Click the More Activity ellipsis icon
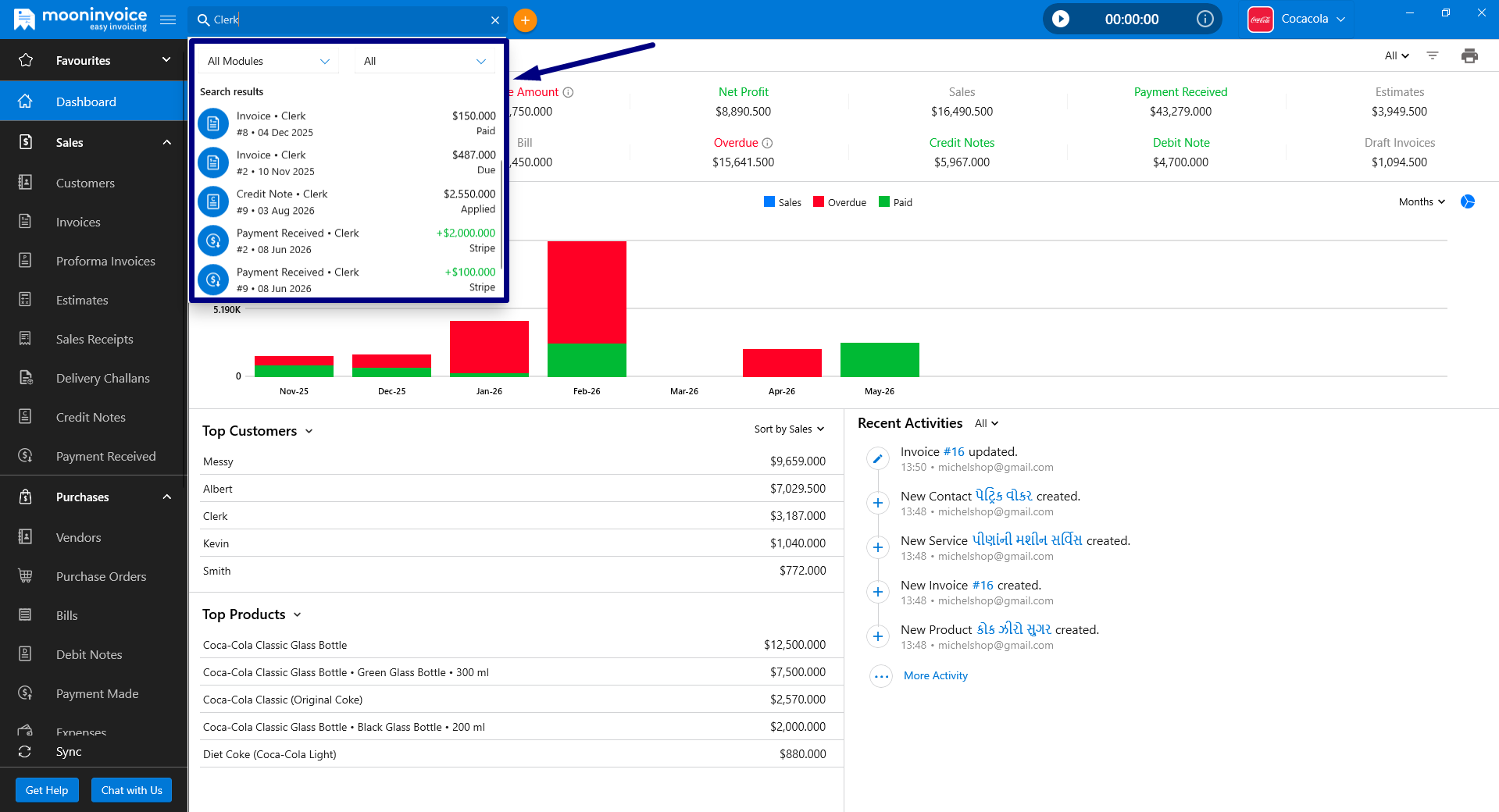This screenshot has height=812, width=1499. point(881,676)
